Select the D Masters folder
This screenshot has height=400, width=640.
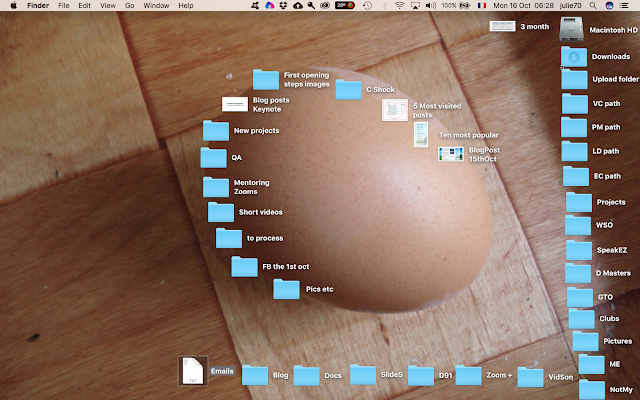(578, 273)
